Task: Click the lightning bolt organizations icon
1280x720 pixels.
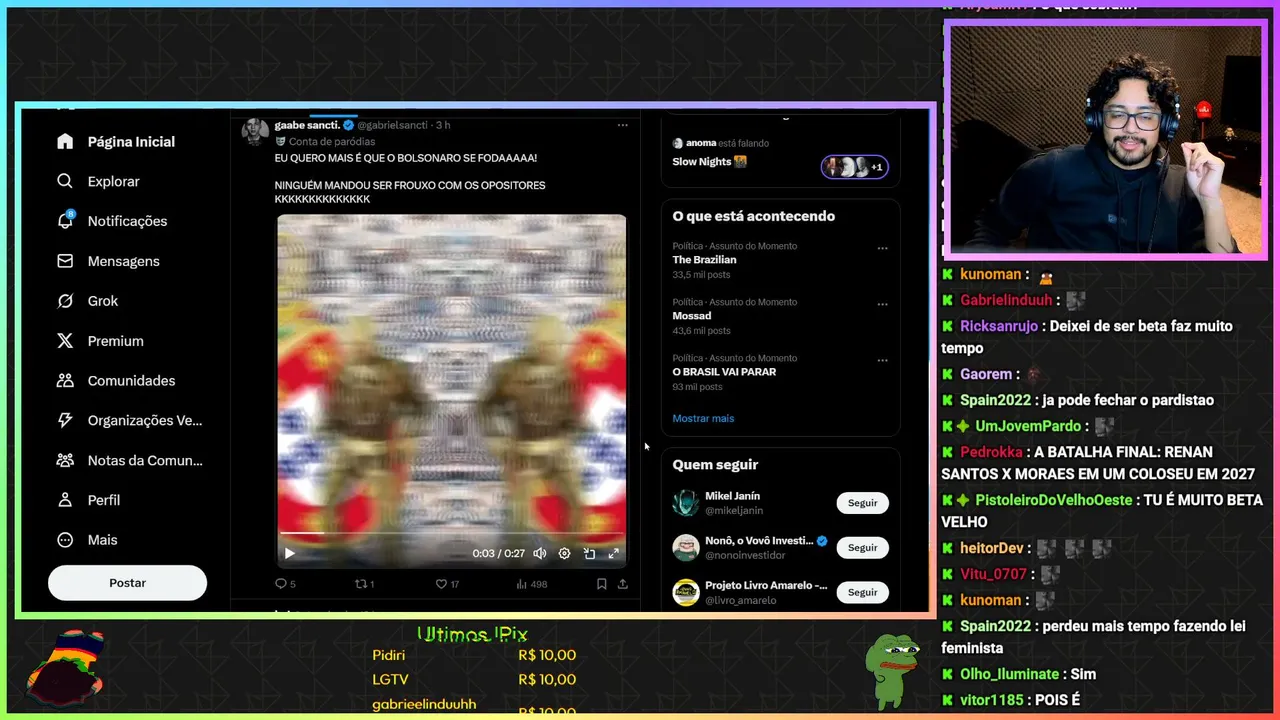Action: [x=65, y=421]
